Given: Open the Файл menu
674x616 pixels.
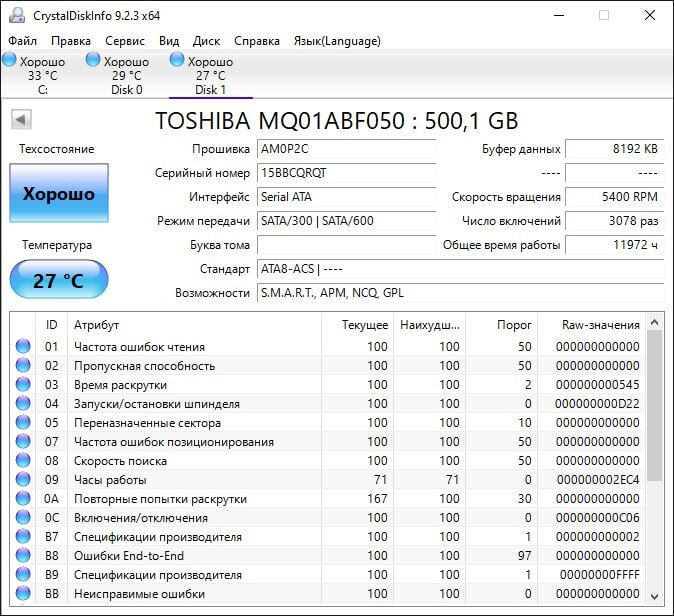Looking at the screenshot, I should (x=22, y=41).
